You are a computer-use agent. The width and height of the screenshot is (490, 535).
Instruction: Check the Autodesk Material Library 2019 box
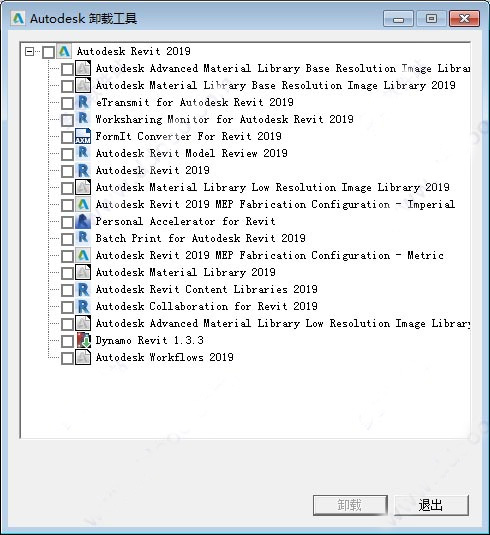(x=67, y=273)
